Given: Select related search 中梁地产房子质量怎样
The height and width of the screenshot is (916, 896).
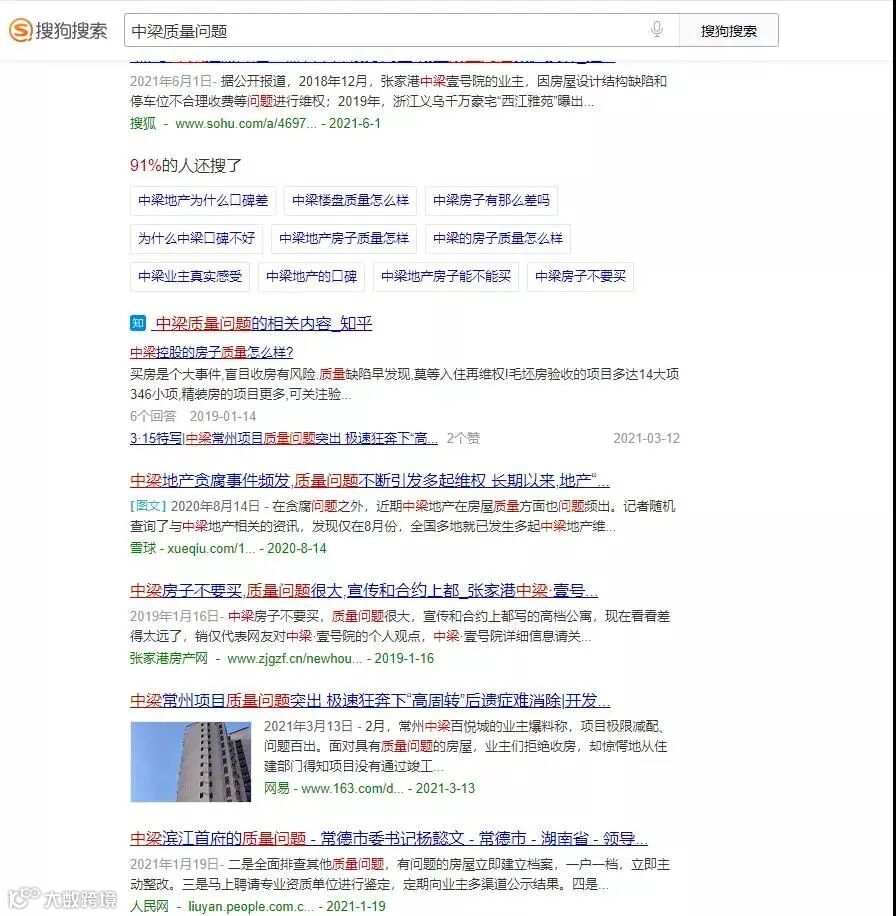Looking at the screenshot, I should pos(344,238).
